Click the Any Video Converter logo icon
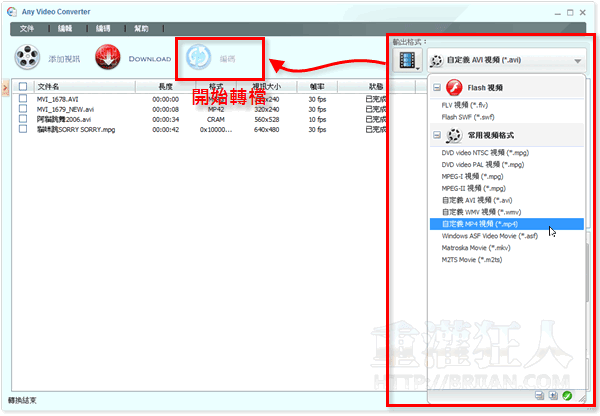This screenshot has height=416, width=600. tap(12, 12)
